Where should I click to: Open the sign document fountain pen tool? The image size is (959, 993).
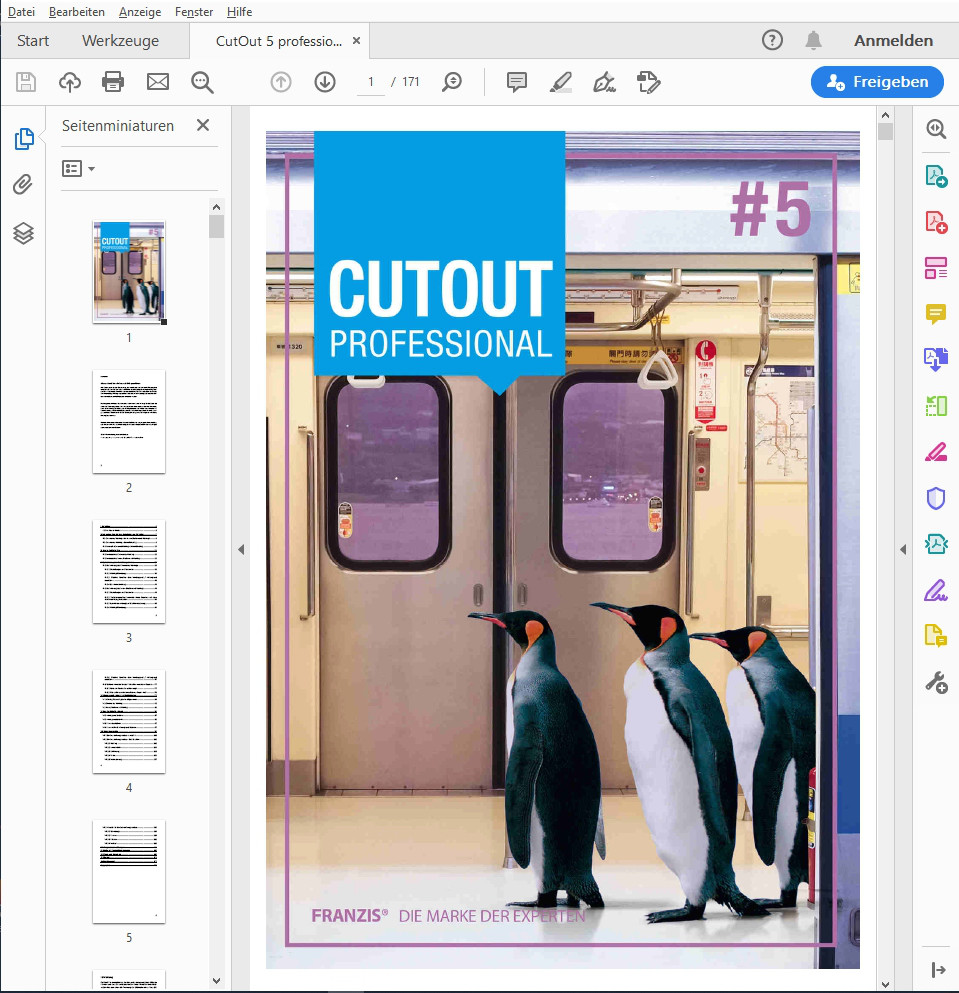[x=604, y=82]
